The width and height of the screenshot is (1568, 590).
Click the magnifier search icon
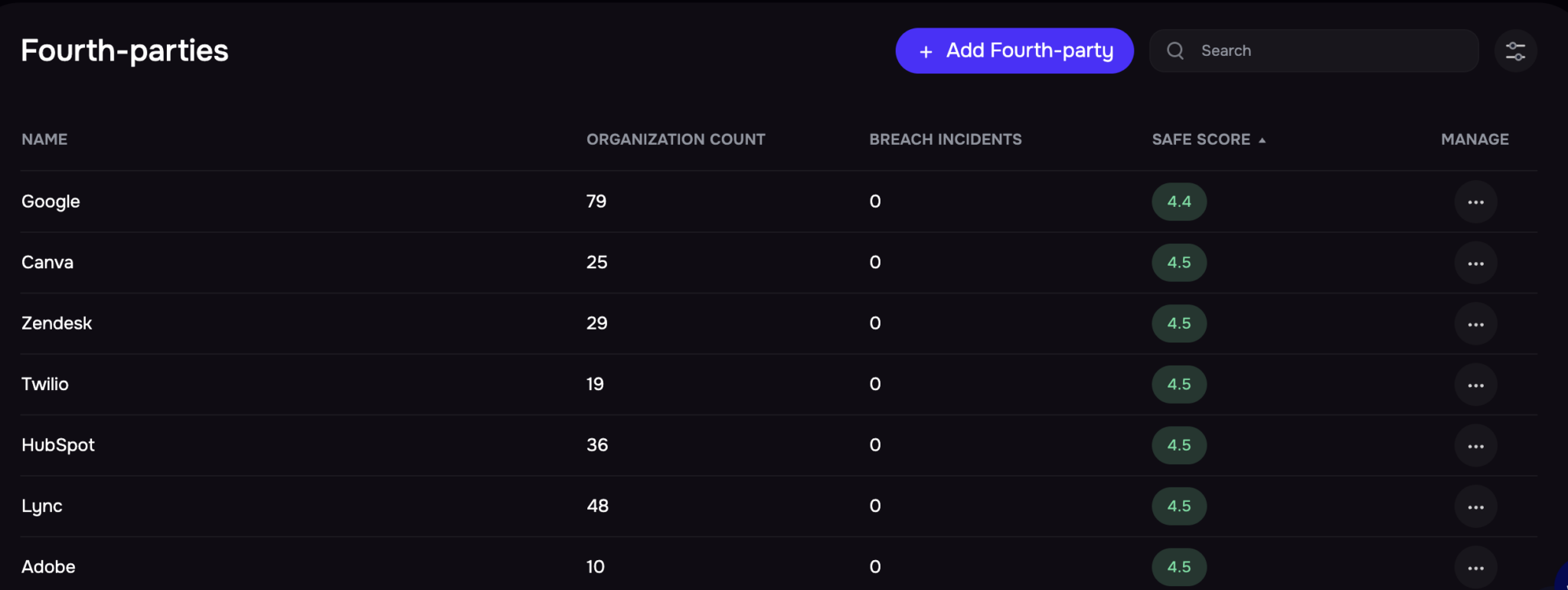click(x=1175, y=51)
